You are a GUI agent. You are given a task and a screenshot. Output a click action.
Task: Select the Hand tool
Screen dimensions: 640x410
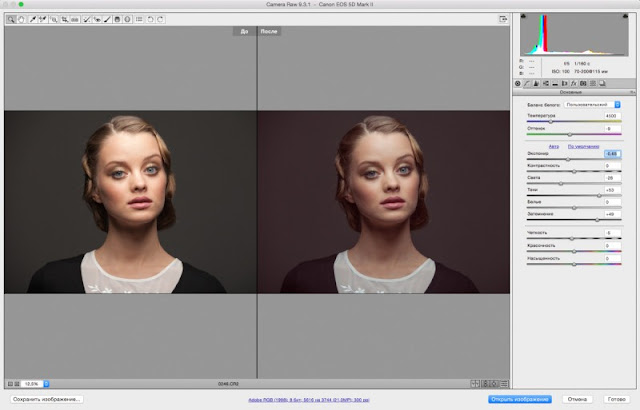21,19
